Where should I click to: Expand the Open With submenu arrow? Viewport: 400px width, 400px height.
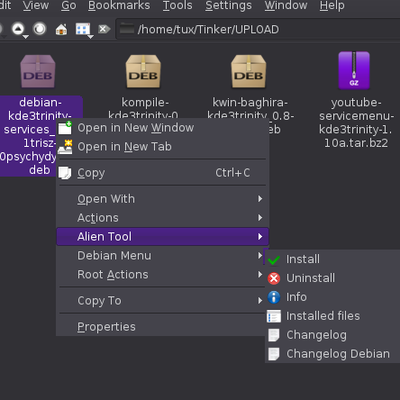(x=260, y=199)
